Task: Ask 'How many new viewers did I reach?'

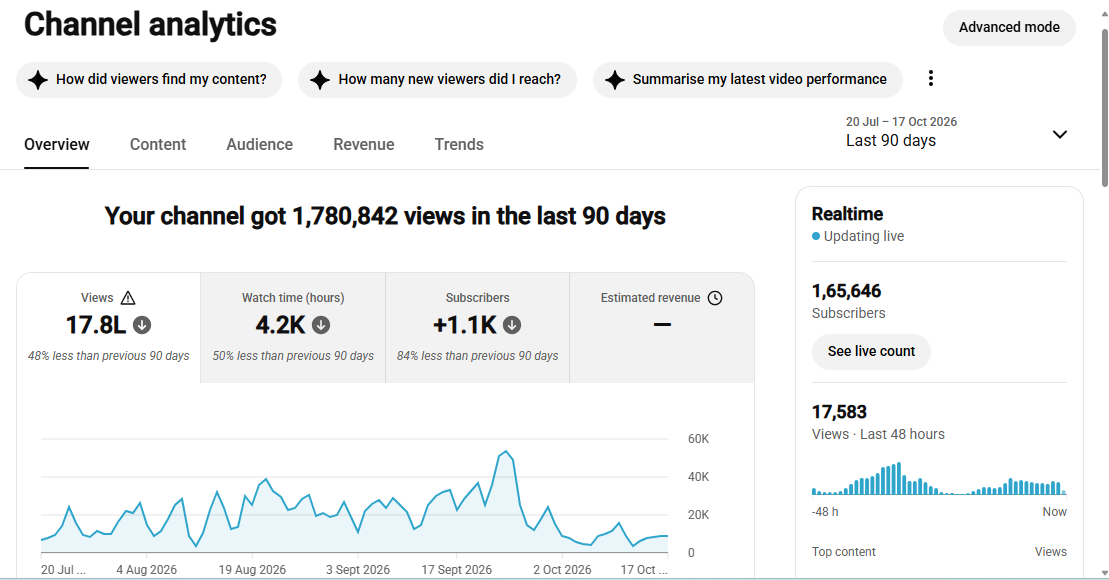Action: click(x=437, y=80)
